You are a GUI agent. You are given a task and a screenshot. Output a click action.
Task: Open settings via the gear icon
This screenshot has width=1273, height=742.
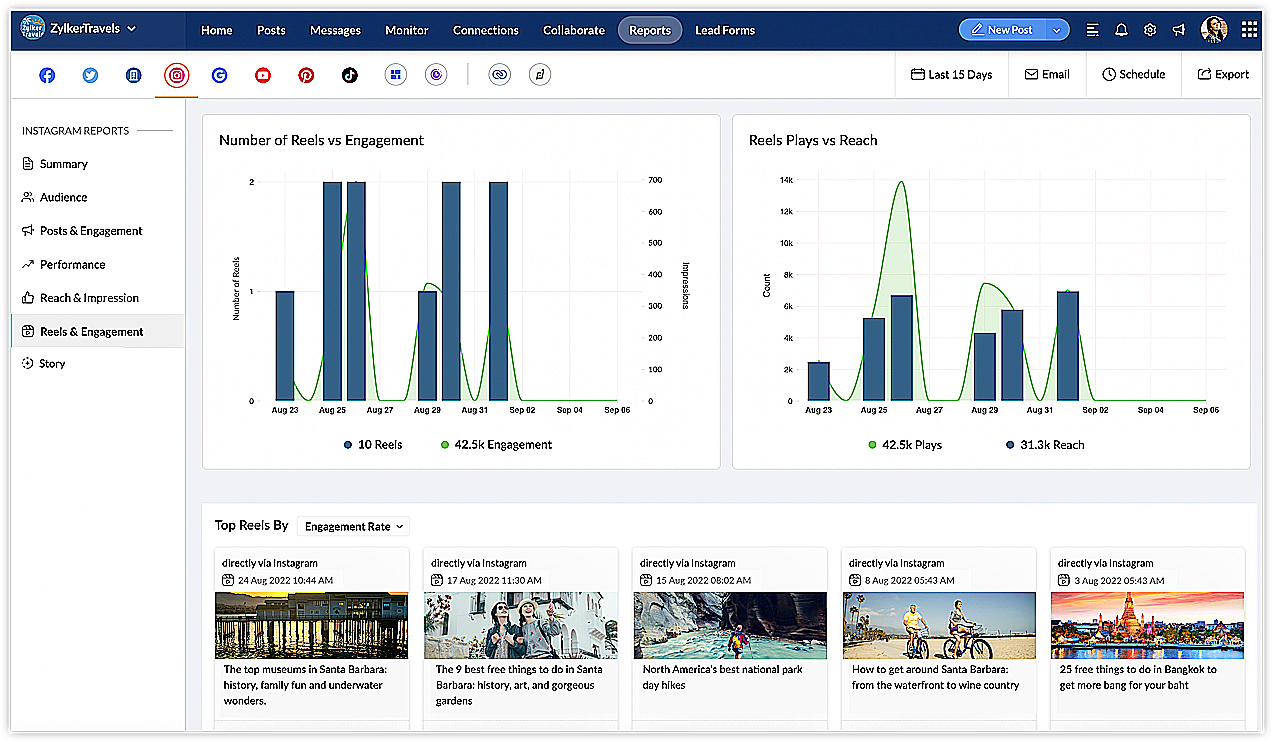(1150, 30)
